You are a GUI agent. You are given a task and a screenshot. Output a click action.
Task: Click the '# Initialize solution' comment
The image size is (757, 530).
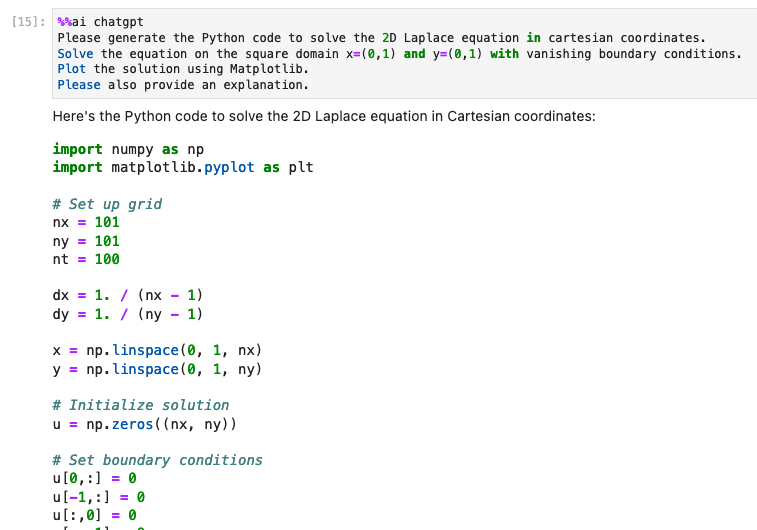tap(141, 405)
